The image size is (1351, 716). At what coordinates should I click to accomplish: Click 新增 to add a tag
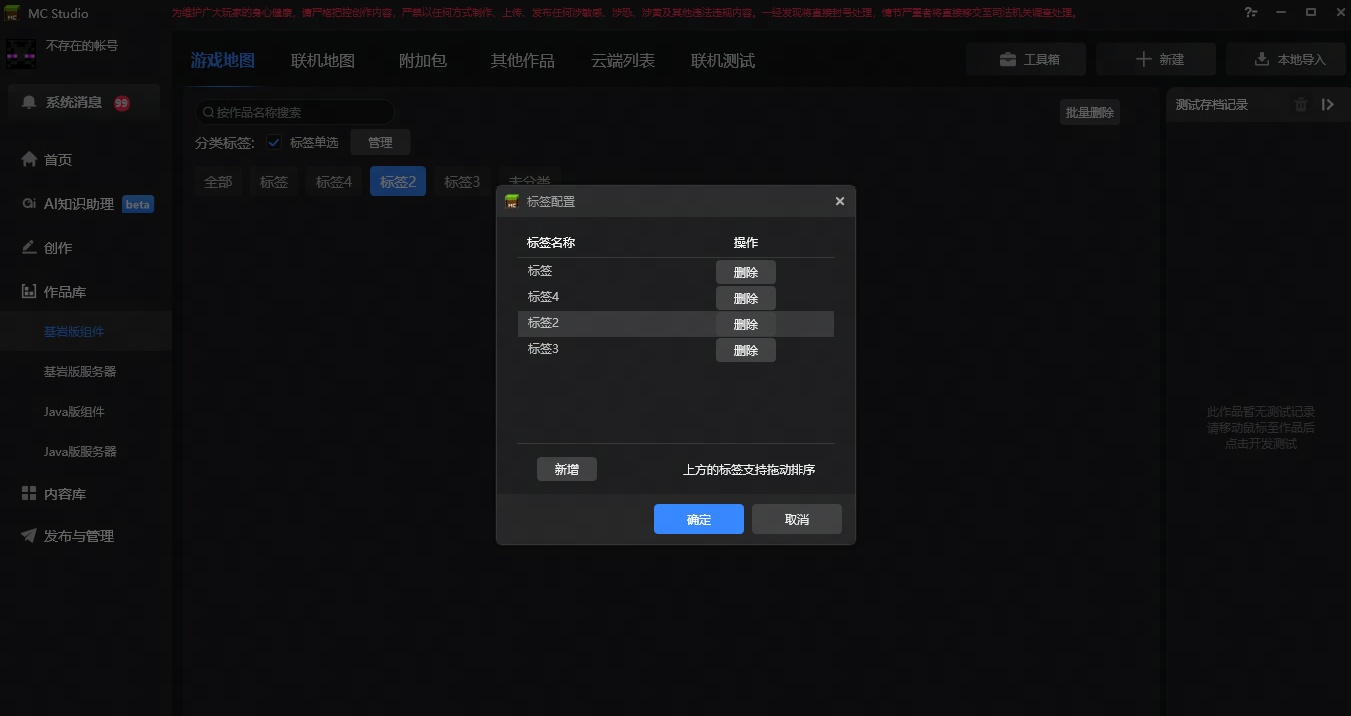tap(567, 469)
